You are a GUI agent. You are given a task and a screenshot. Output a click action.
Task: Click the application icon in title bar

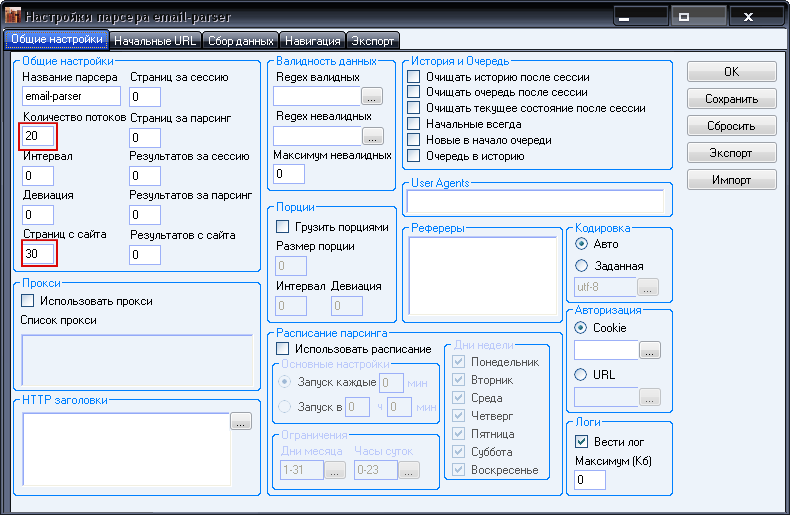click(x=13, y=18)
